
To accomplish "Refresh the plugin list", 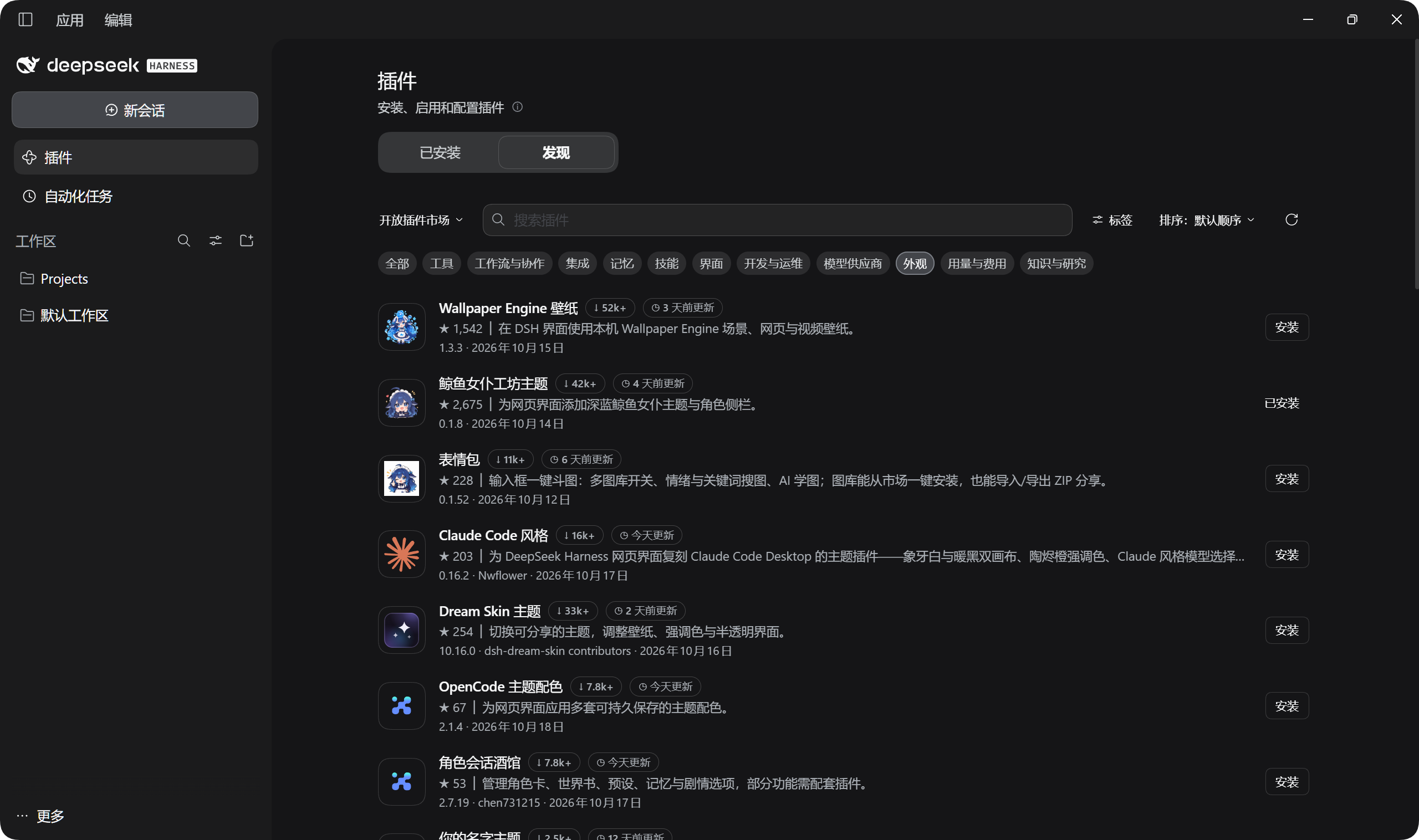I will point(1291,219).
